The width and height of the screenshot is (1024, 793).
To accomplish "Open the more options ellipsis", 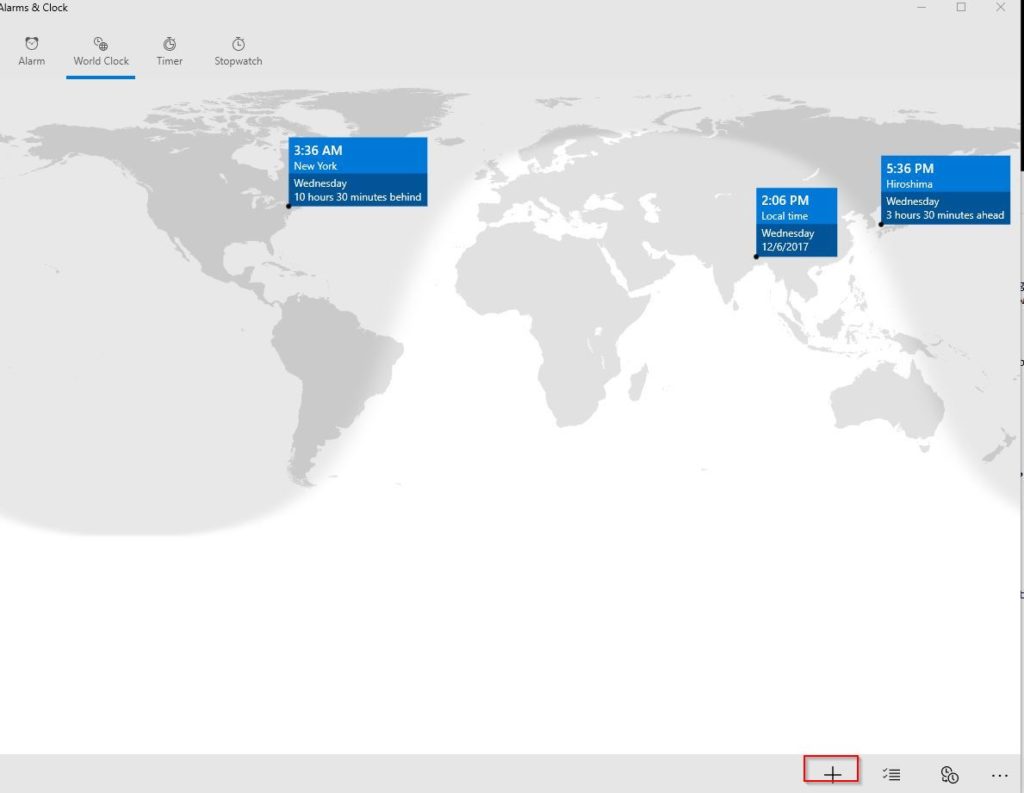I will (x=1000, y=775).
